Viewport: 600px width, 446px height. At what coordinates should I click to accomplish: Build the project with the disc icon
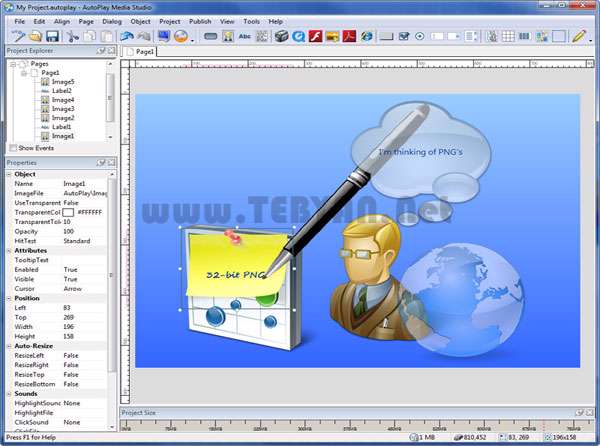point(181,36)
